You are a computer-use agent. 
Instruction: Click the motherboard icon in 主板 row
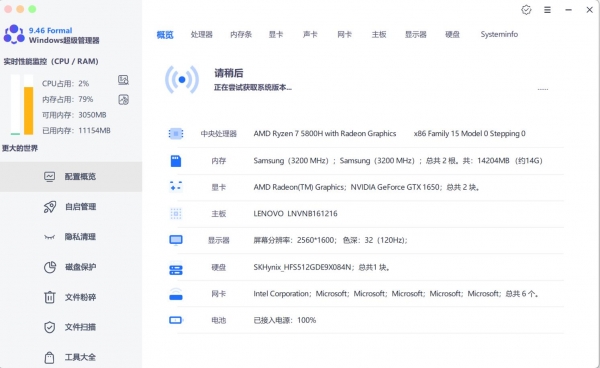(176, 213)
